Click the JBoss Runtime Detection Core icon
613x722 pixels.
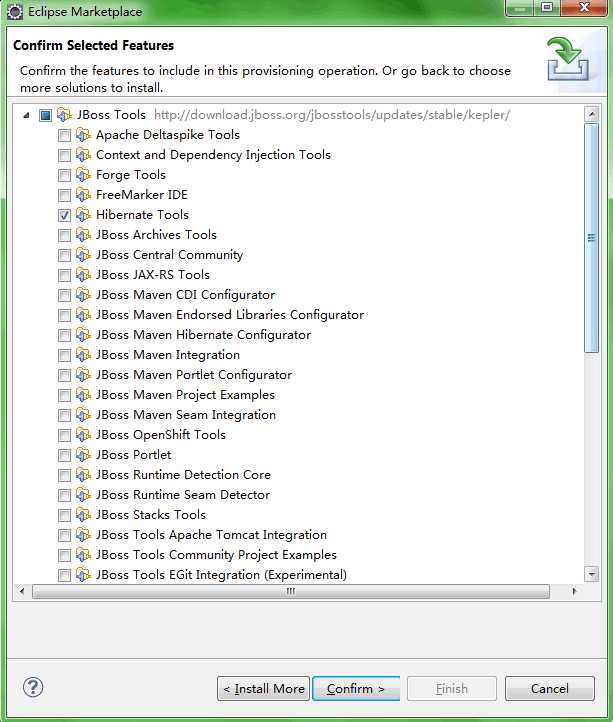point(83,475)
